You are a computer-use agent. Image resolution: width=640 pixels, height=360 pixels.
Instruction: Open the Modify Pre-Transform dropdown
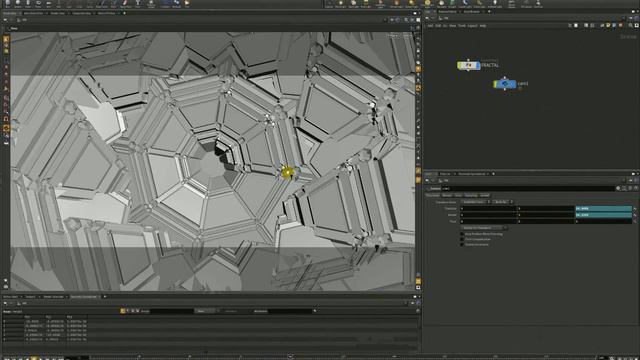(484, 228)
